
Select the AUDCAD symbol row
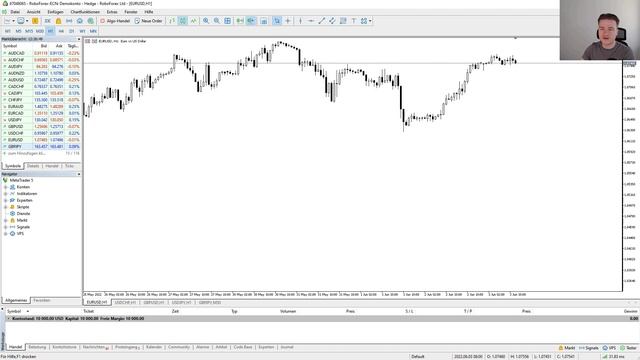coord(41,53)
